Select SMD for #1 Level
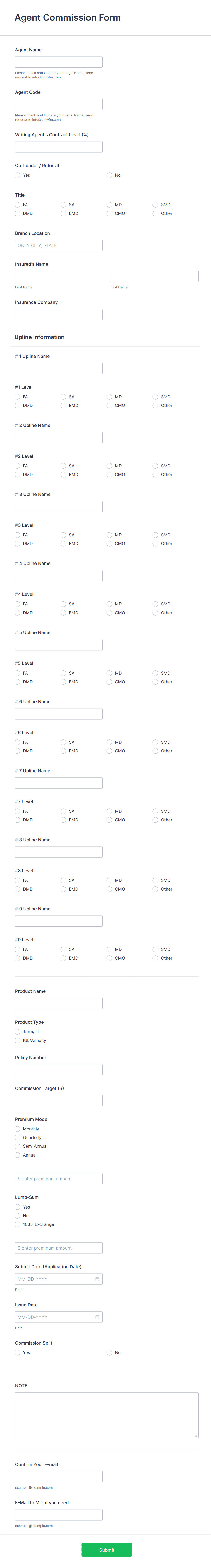This screenshot has width=211, height=1568. (x=156, y=397)
